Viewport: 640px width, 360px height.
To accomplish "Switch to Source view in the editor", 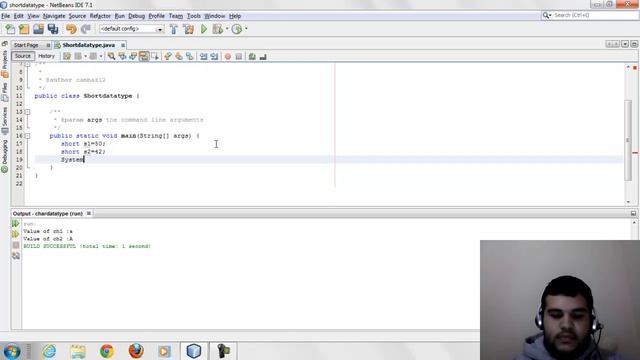I will [x=22, y=56].
